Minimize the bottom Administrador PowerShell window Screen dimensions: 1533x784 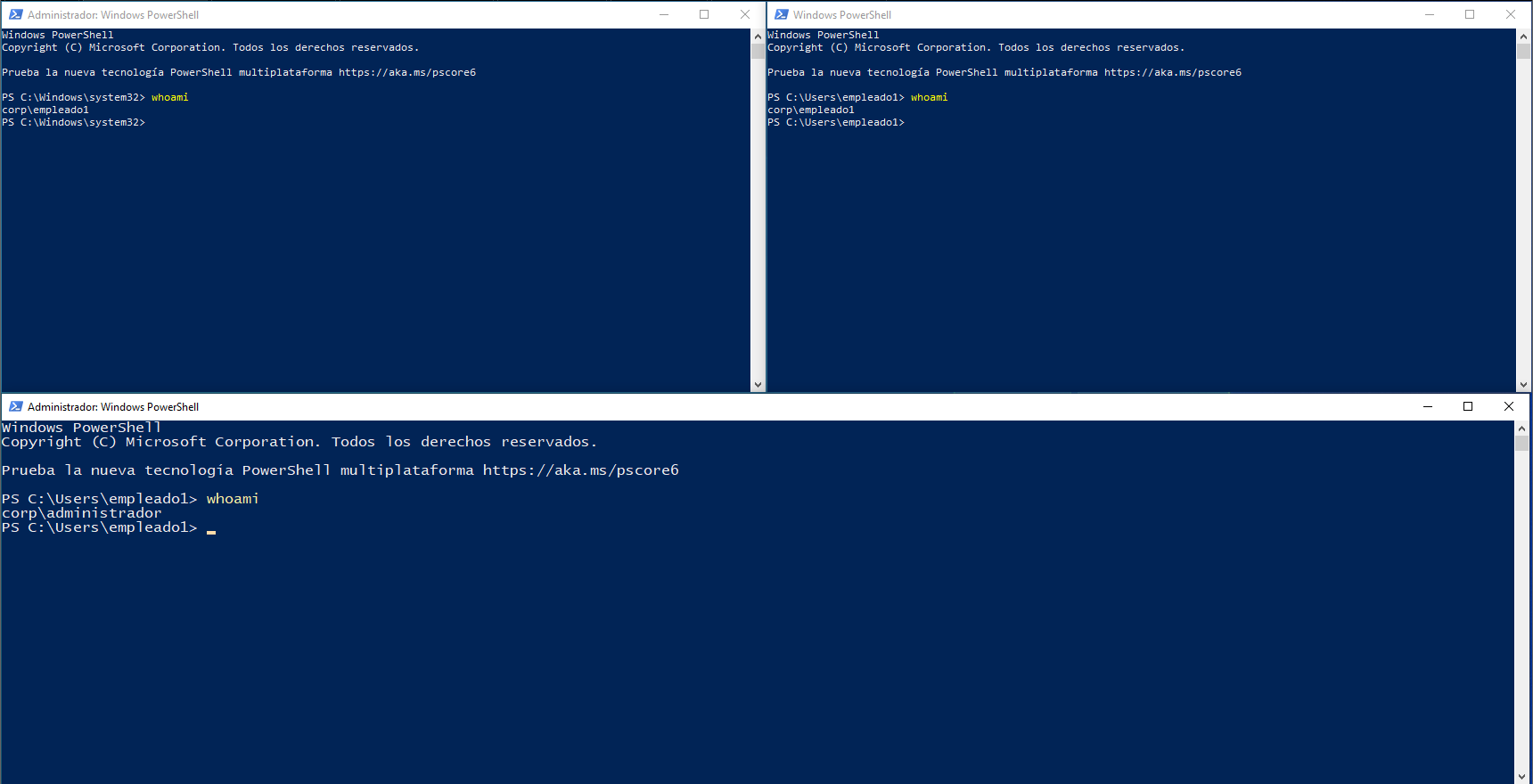click(1428, 406)
